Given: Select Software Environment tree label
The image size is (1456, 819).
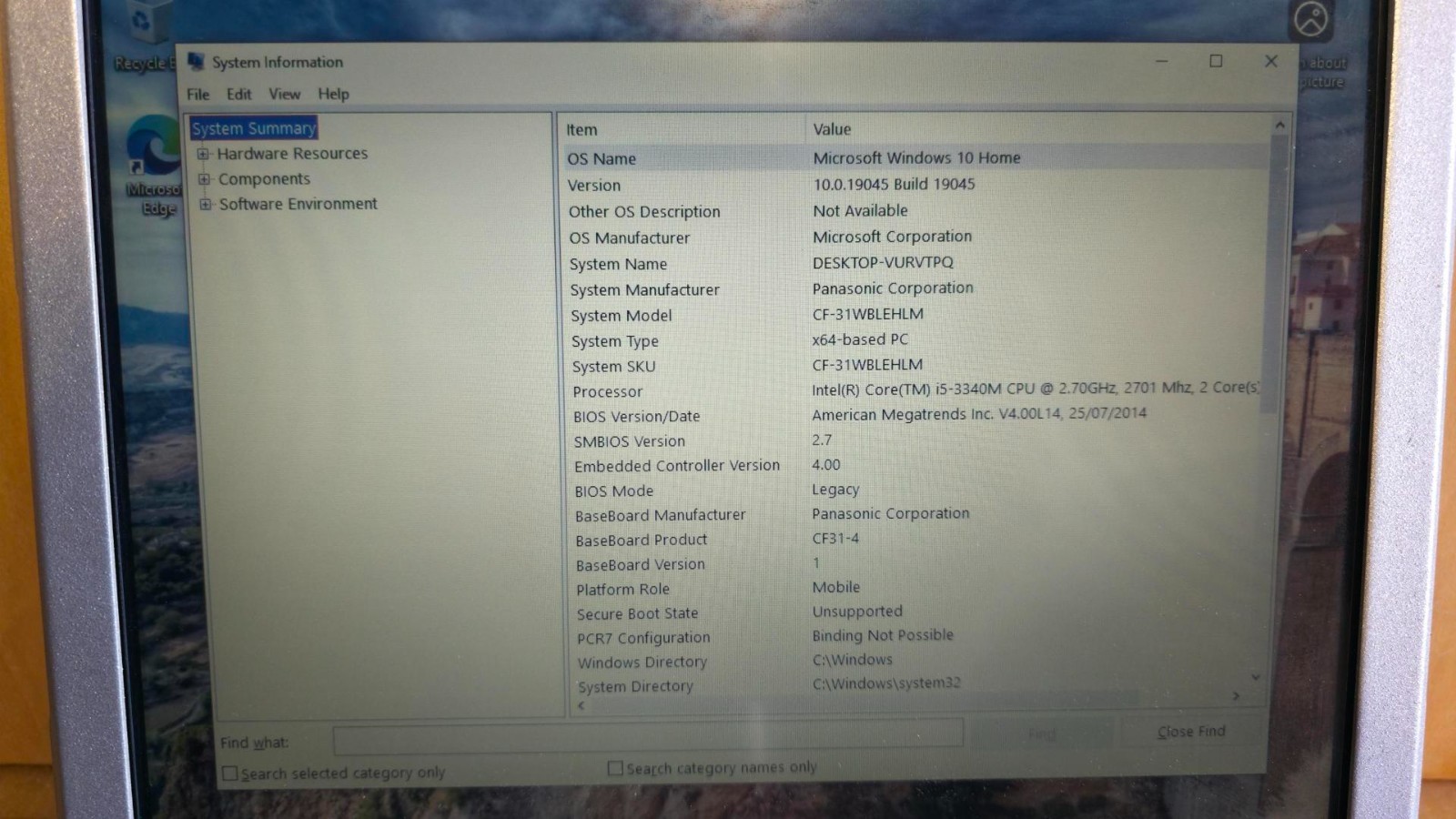Looking at the screenshot, I should [x=298, y=204].
